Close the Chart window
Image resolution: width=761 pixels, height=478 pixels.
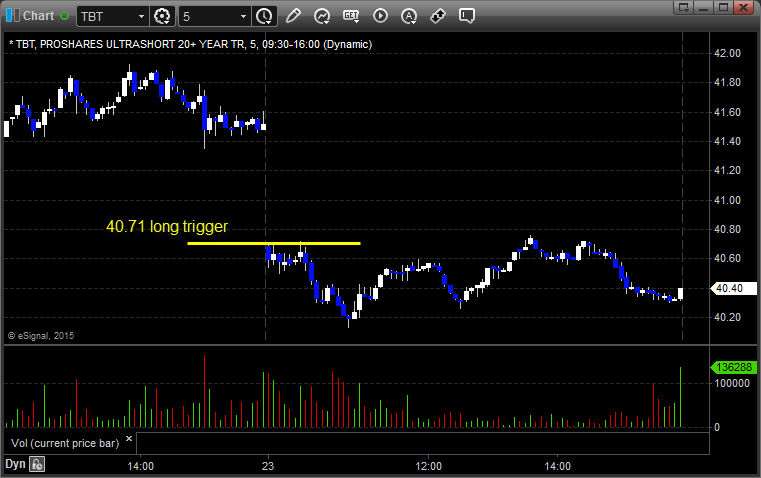(x=744, y=7)
